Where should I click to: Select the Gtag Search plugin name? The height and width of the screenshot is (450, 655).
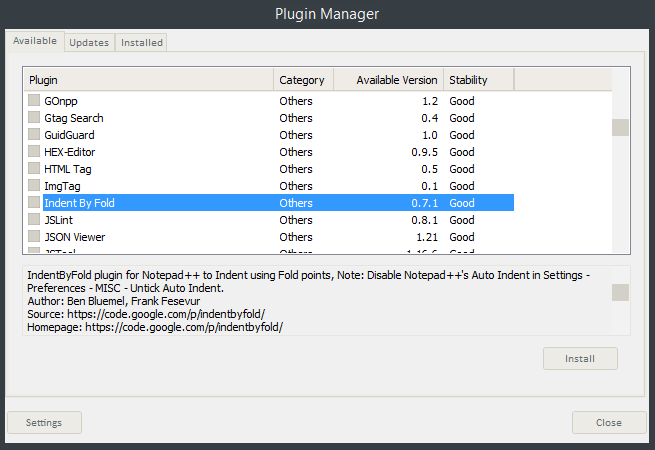(74, 118)
